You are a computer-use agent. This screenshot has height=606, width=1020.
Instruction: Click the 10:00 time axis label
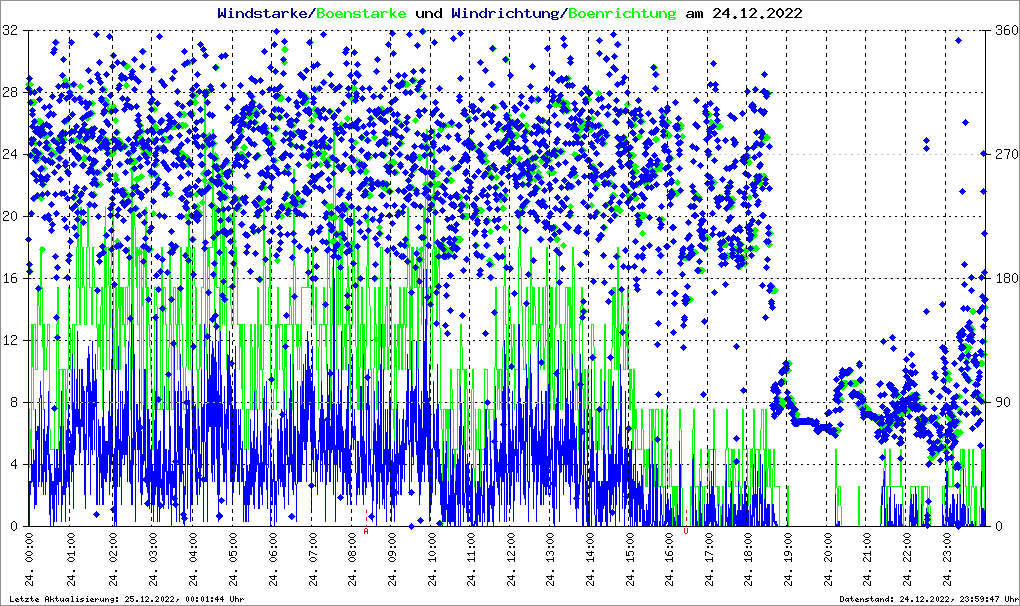432,560
